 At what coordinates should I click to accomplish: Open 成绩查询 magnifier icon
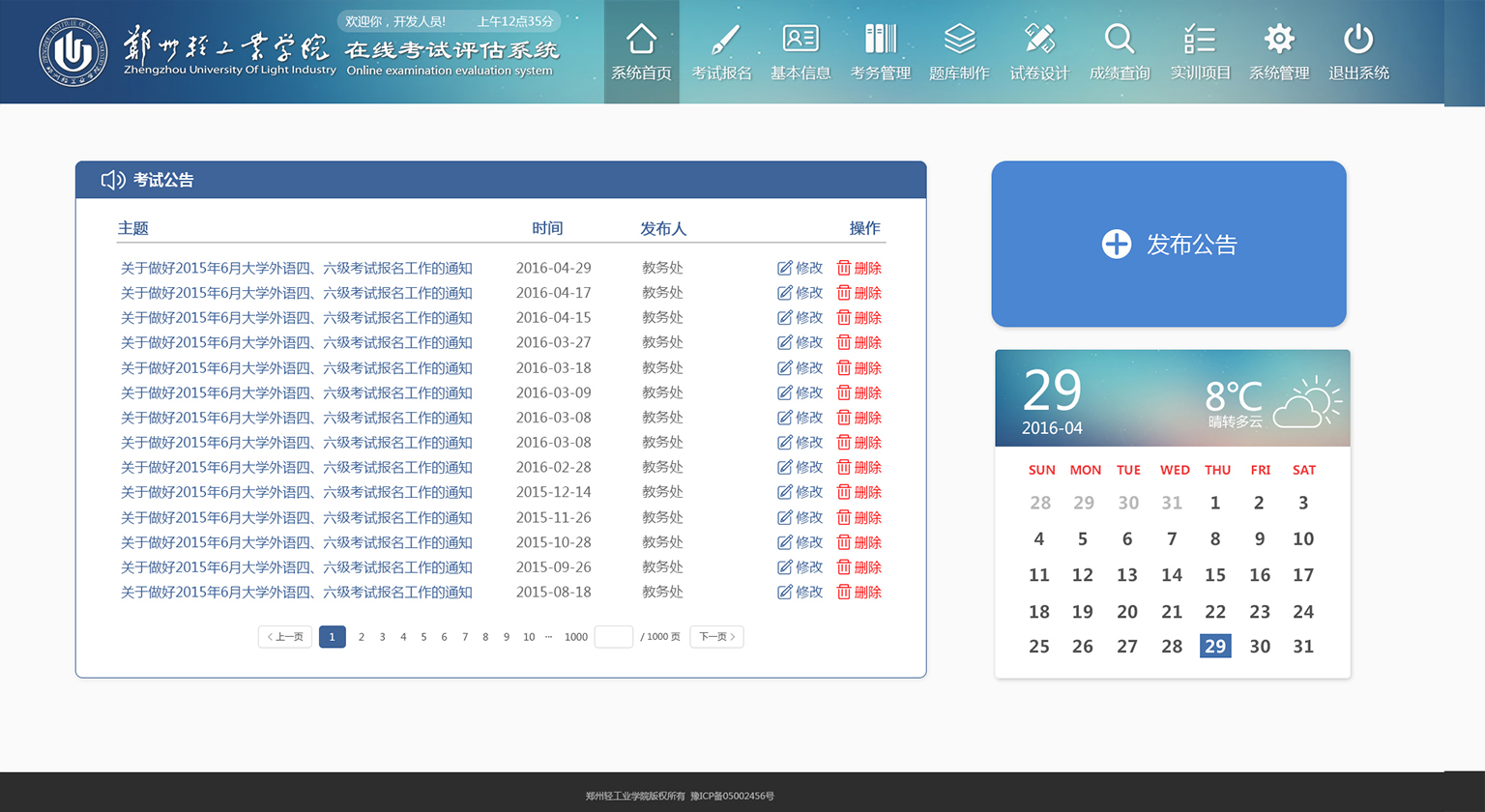coord(1120,39)
